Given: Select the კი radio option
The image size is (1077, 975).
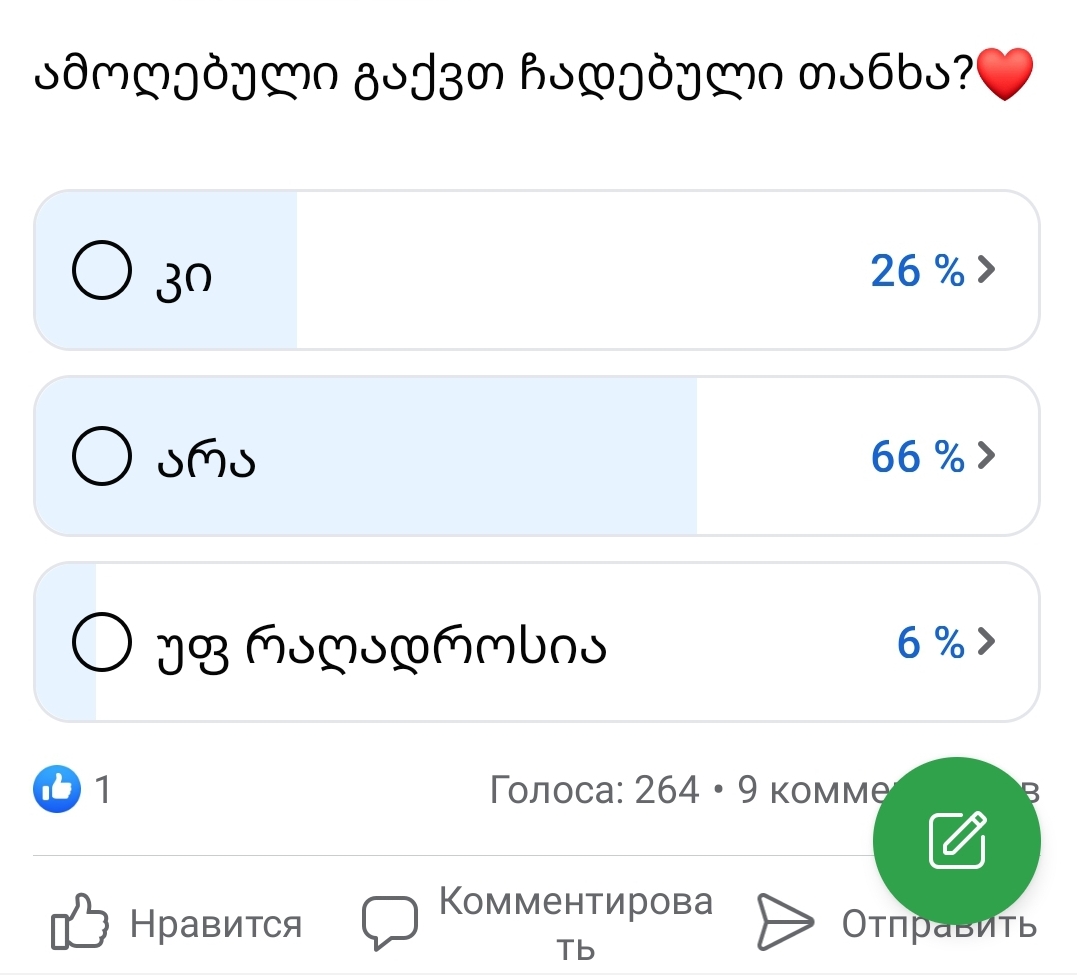Looking at the screenshot, I should (101, 270).
